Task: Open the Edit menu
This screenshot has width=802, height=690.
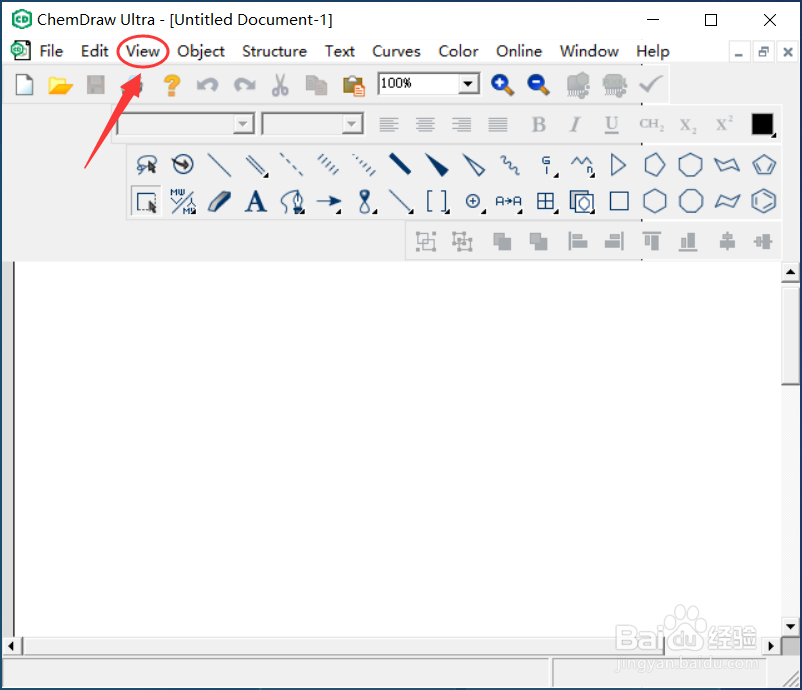Action: [95, 51]
